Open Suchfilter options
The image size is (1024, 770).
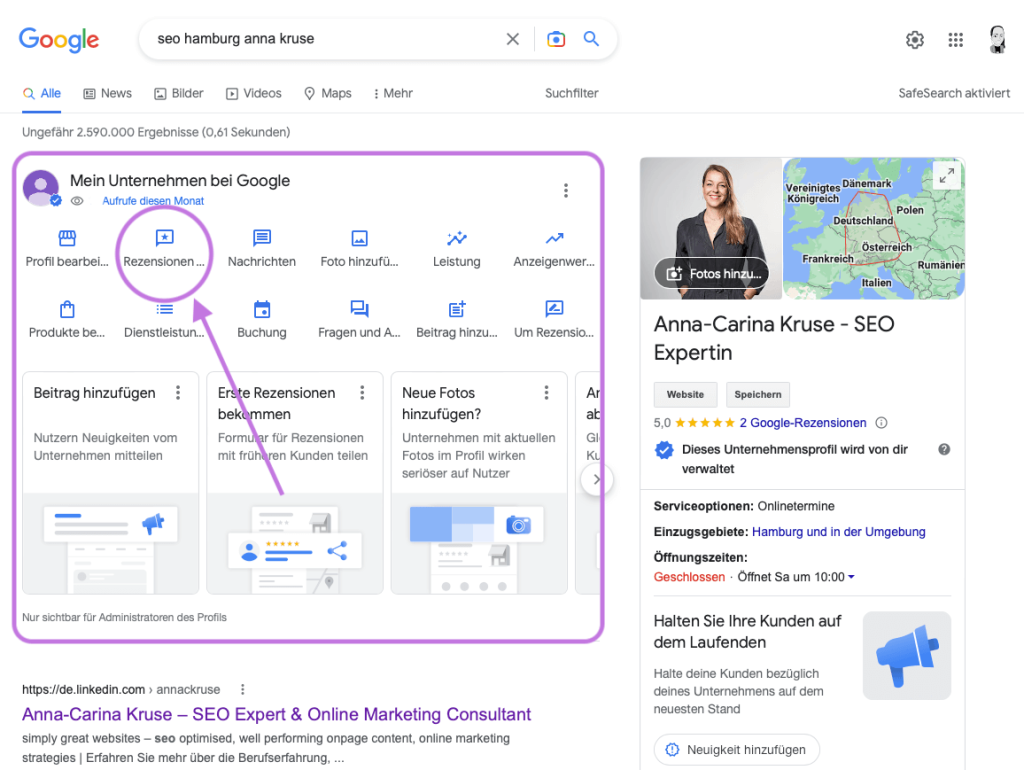click(x=571, y=93)
